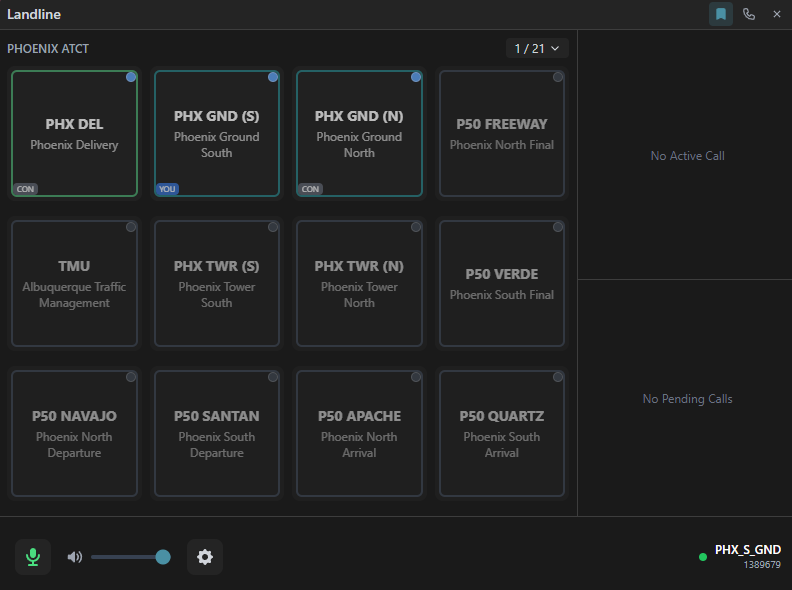
Task: Click the blue status dot on PHX DEL
Action: [131, 77]
